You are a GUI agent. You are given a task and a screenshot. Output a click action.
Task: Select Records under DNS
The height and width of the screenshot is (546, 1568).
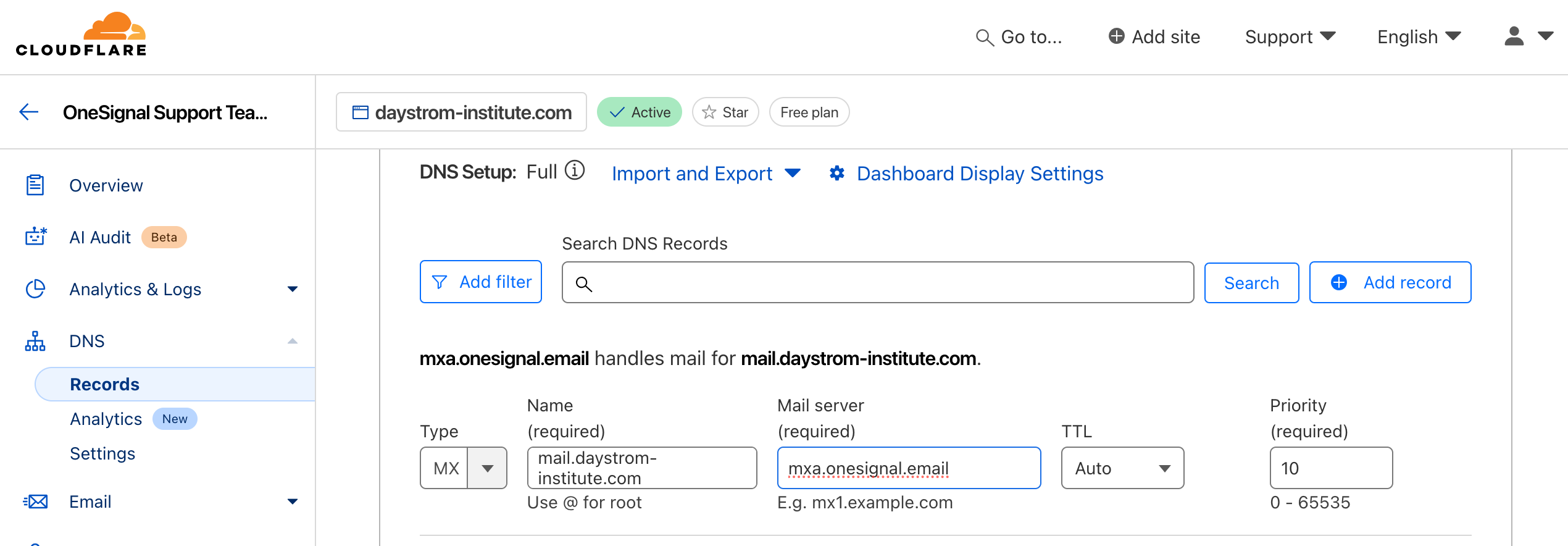coord(175,384)
